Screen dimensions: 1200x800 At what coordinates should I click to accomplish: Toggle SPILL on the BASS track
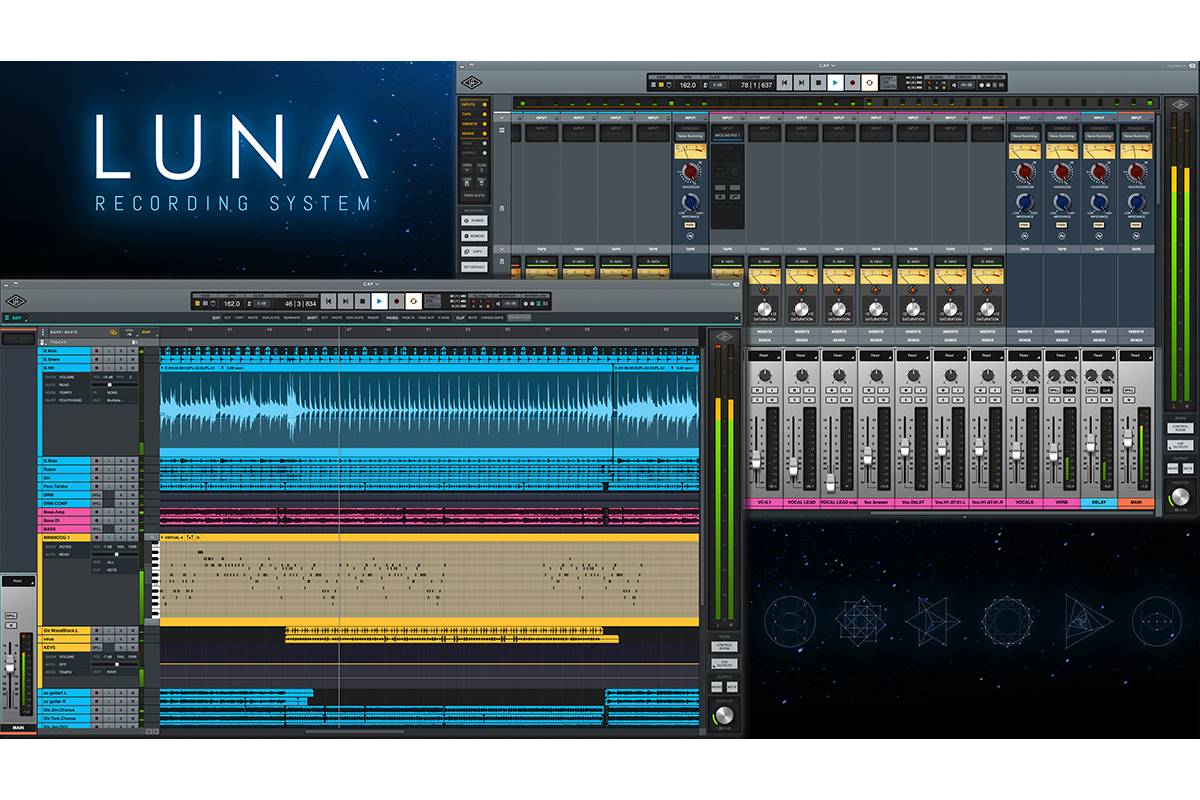[96, 528]
